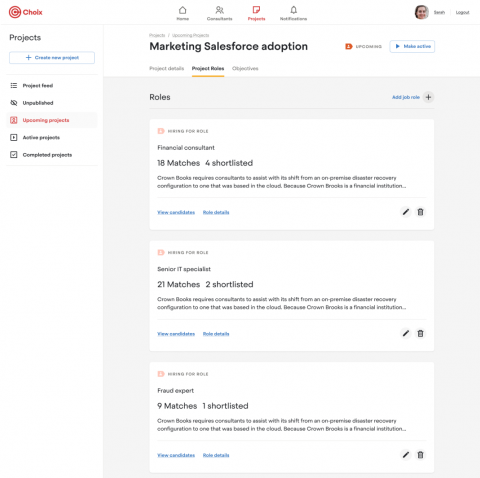Click '21 Matches' text
This screenshot has width=480, height=478.
[x=179, y=284]
